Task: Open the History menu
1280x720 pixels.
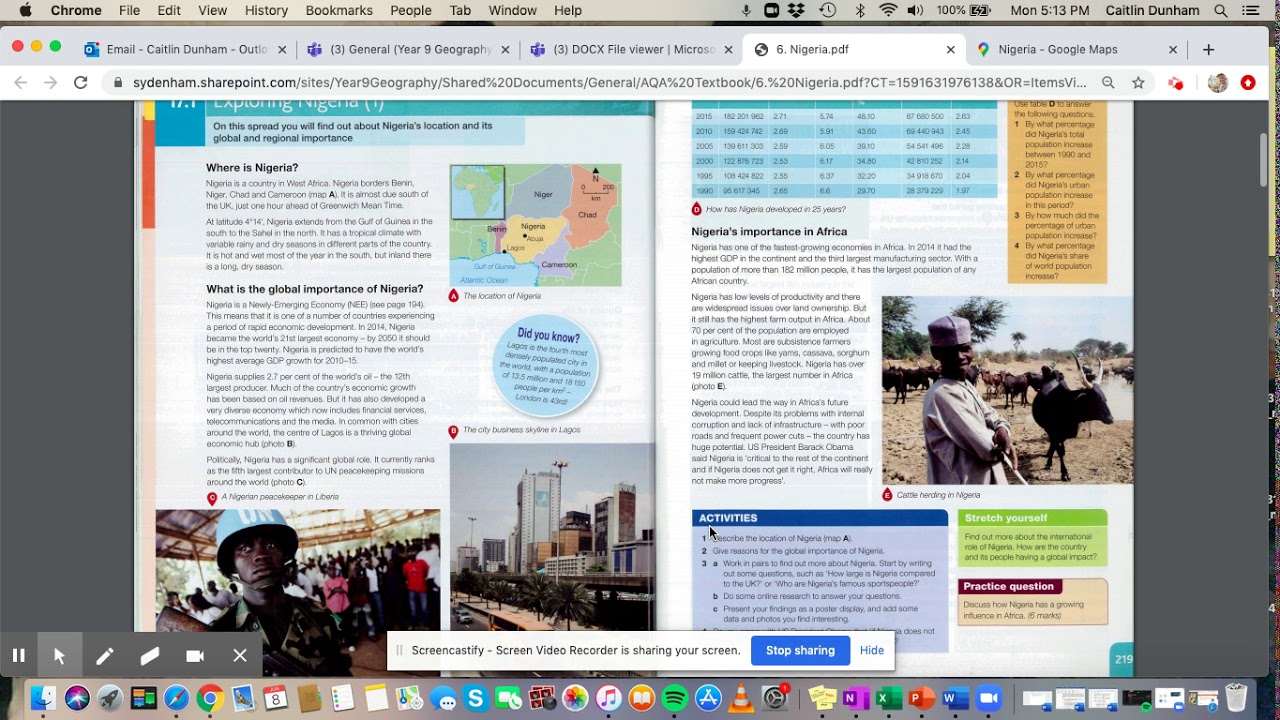Action: pyautogui.click(x=266, y=11)
